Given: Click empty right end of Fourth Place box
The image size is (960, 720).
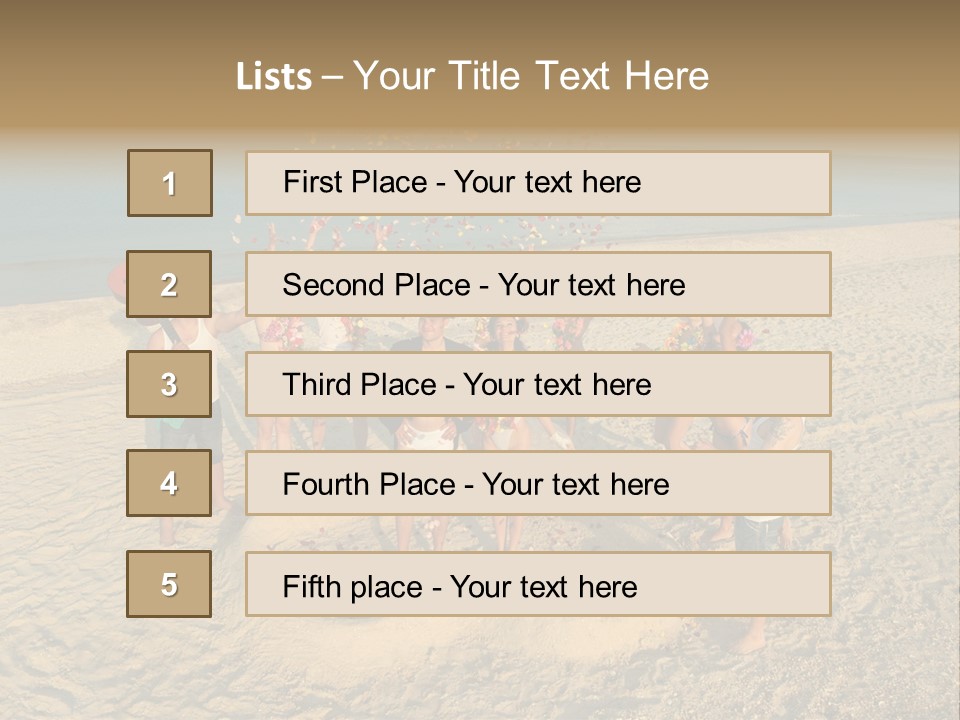Looking at the screenshot, I should coord(765,485).
